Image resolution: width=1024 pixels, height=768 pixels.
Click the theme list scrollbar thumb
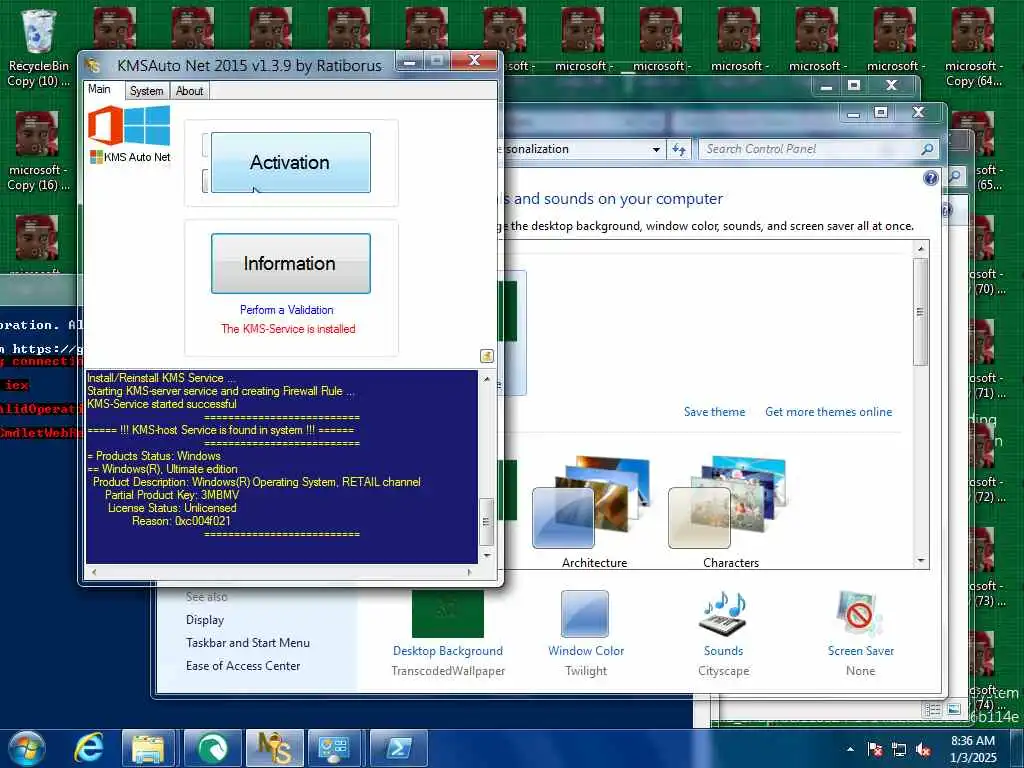point(921,312)
